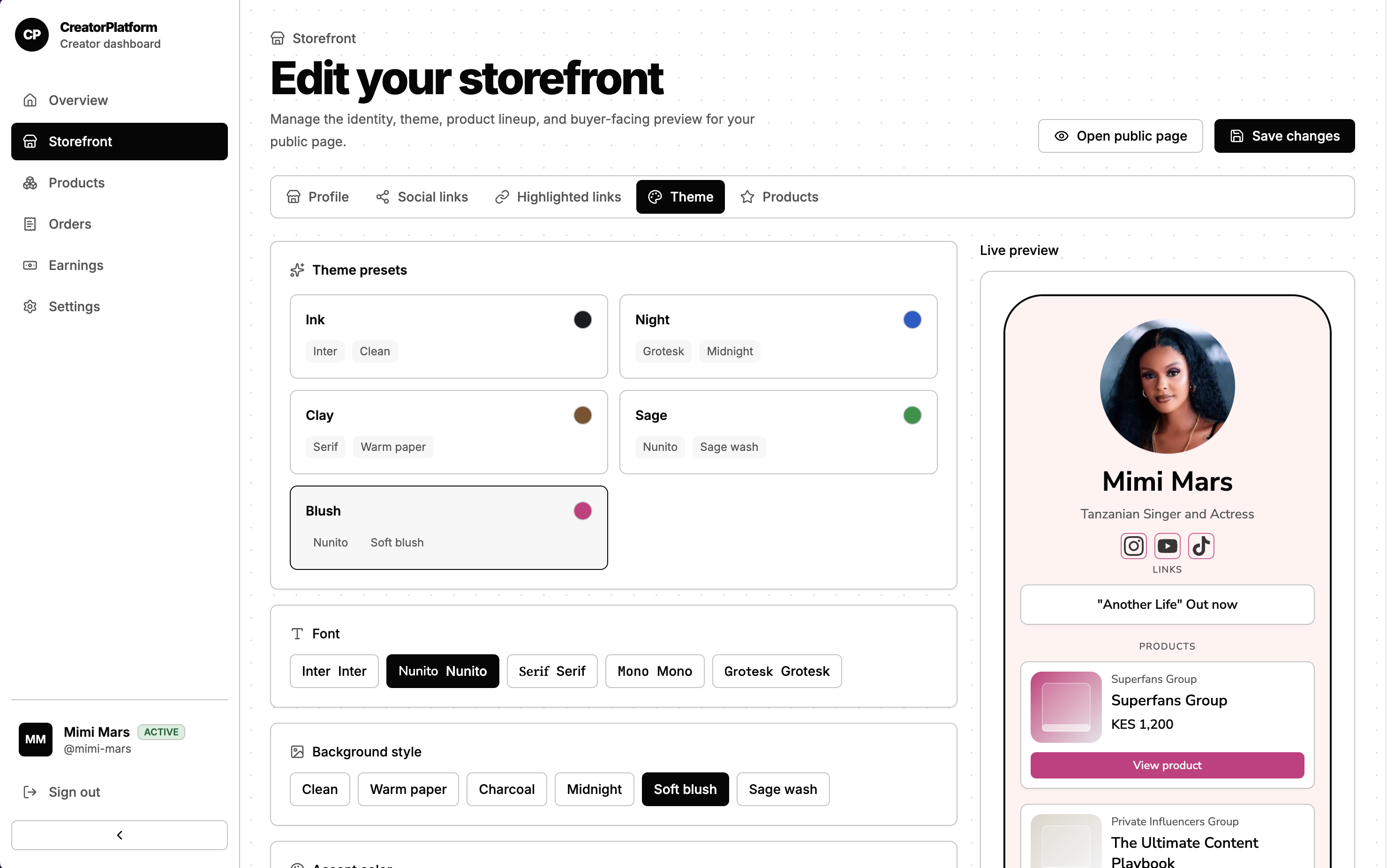Select the Clay theme preset
Viewport: 1387px width, 868px height.
(449, 432)
